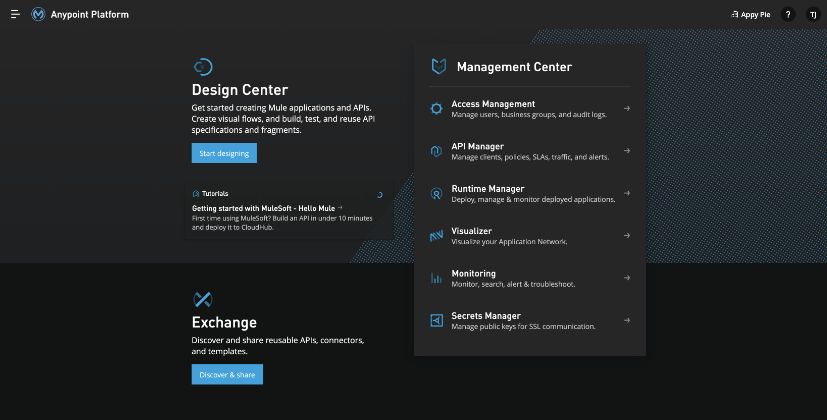The height and width of the screenshot is (420, 827).
Task: Open the Getting started with MuleSoft tutorial link
Action: (265, 208)
